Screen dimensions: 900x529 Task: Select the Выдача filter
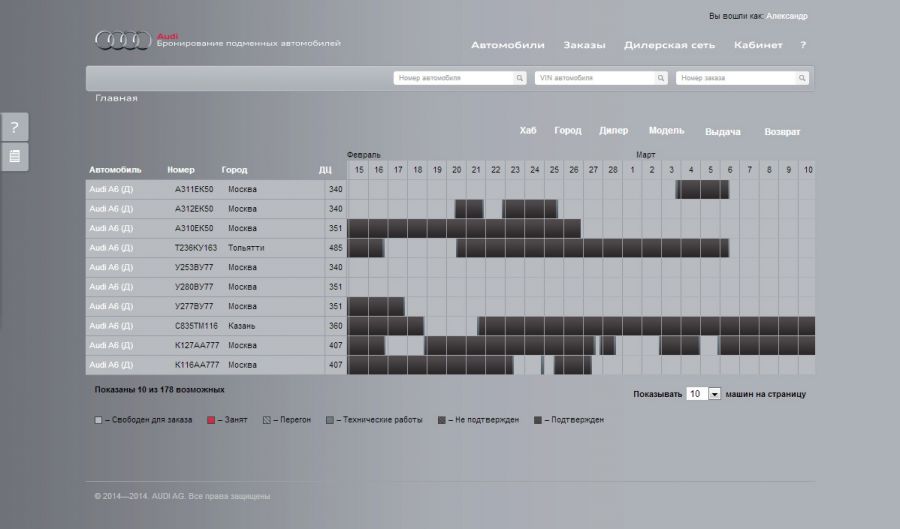tap(723, 132)
